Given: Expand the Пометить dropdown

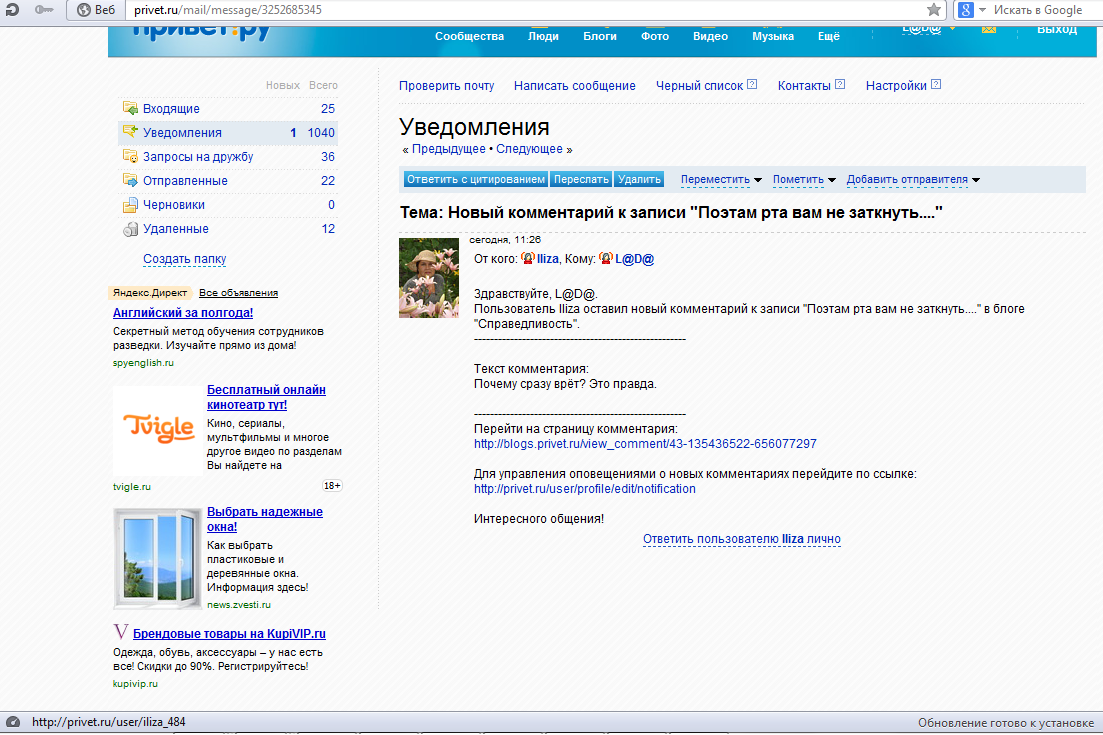Looking at the screenshot, I should click(x=804, y=179).
